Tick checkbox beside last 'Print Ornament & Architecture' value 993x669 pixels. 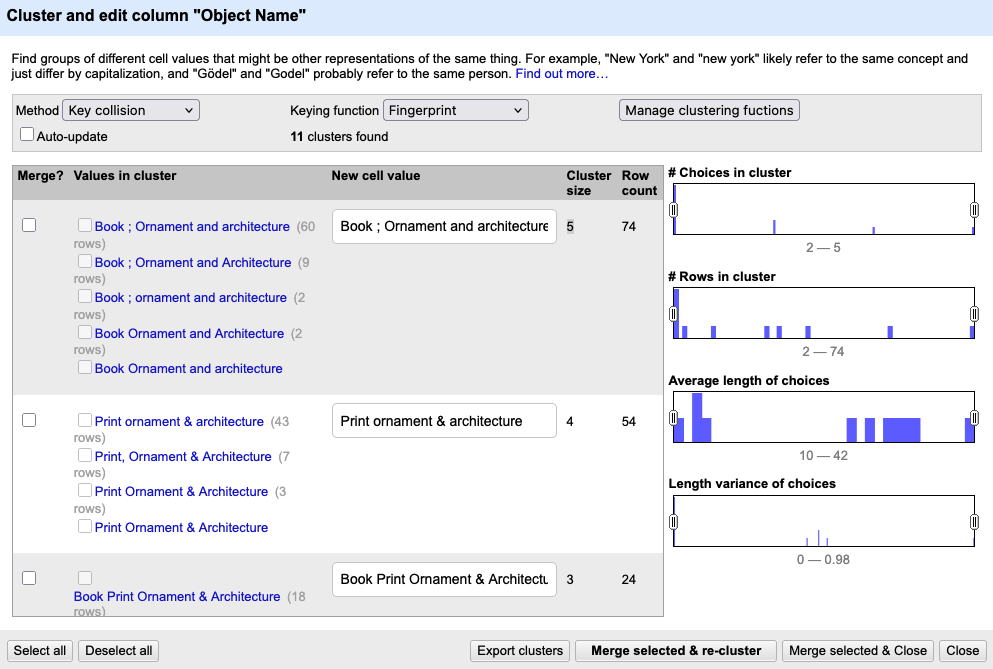(x=85, y=526)
